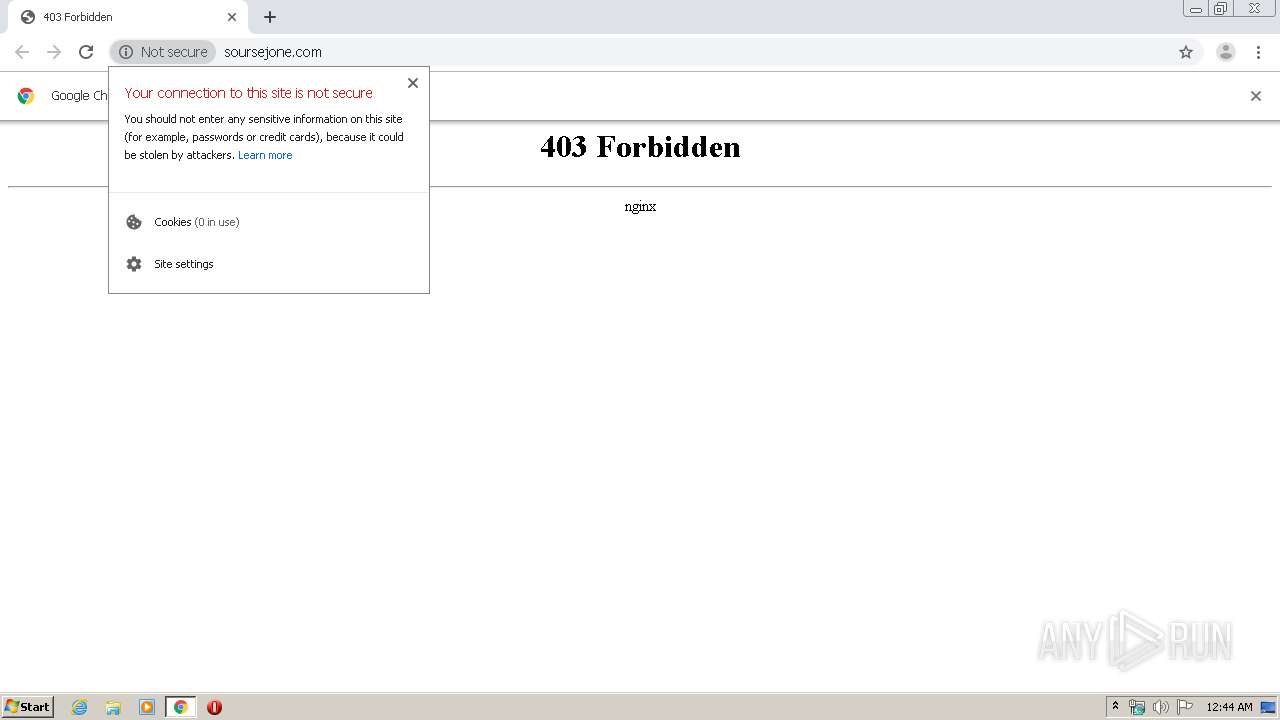Click the 12:44 AM clock

[1229, 707]
